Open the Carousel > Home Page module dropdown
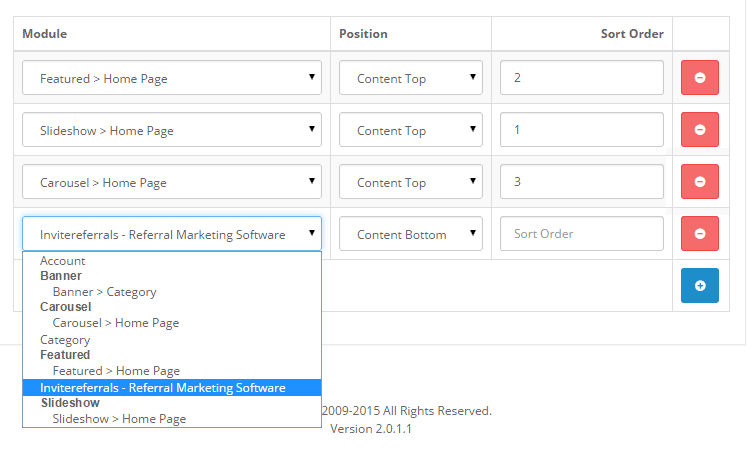 (172, 182)
